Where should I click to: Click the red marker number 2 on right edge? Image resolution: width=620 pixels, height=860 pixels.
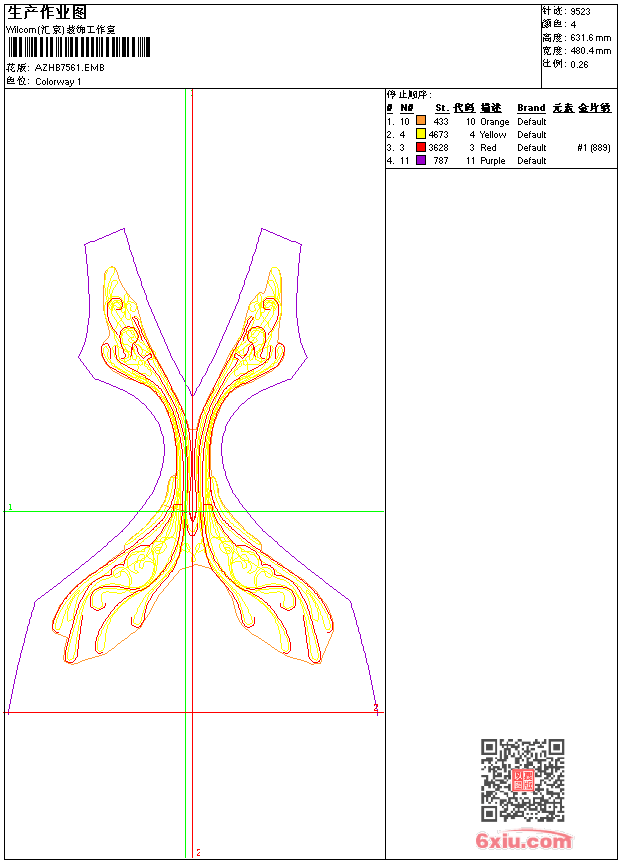pos(375,708)
